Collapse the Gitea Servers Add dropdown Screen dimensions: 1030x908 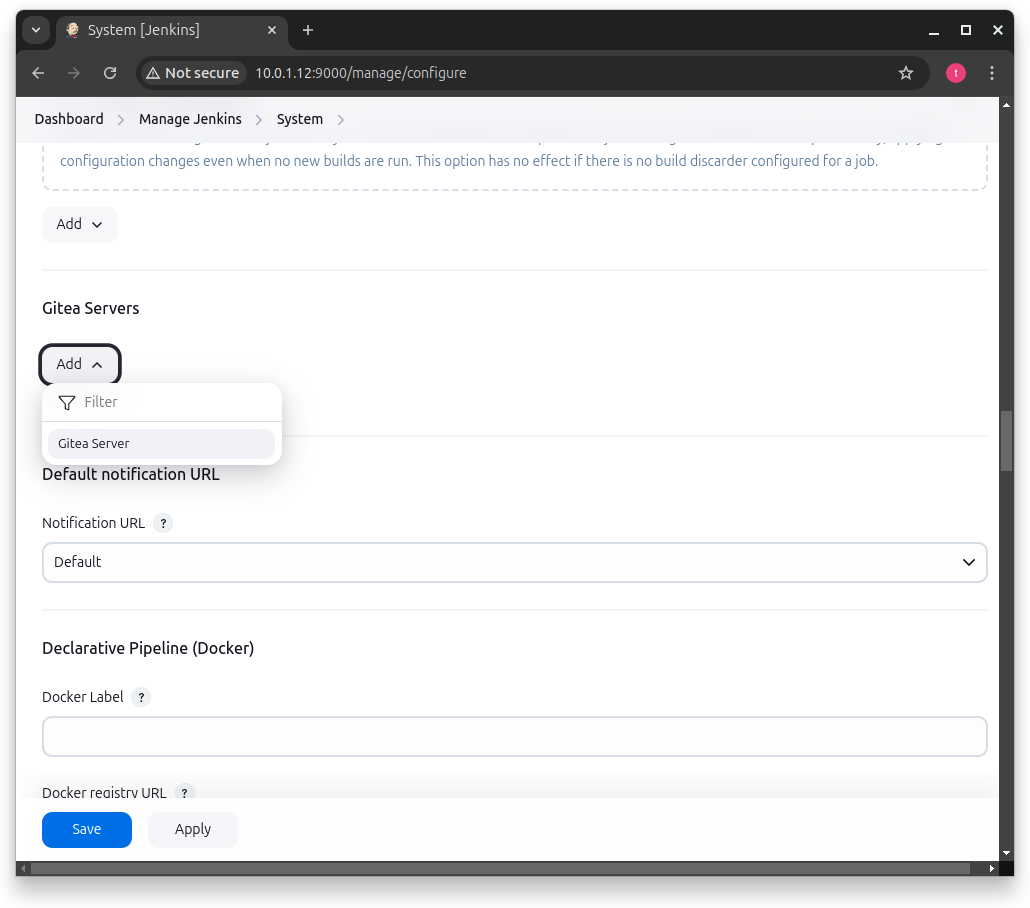(x=79, y=364)
